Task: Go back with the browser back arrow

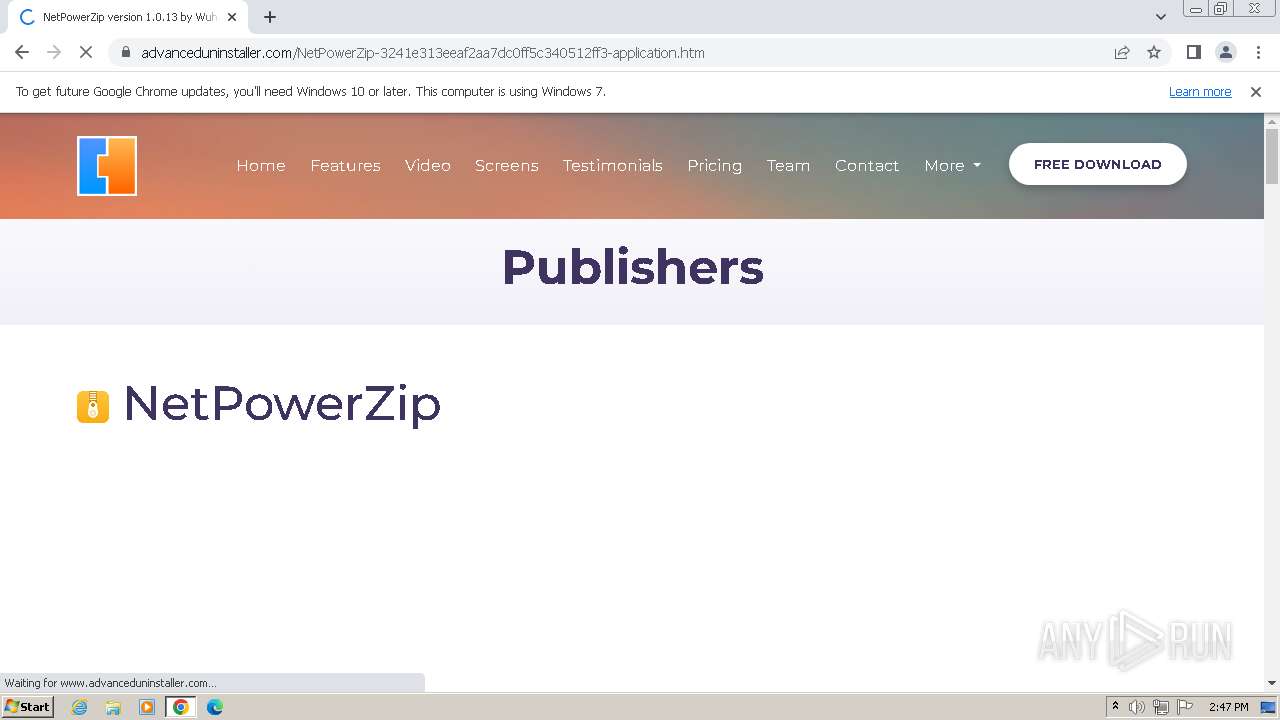Action: 22,52
